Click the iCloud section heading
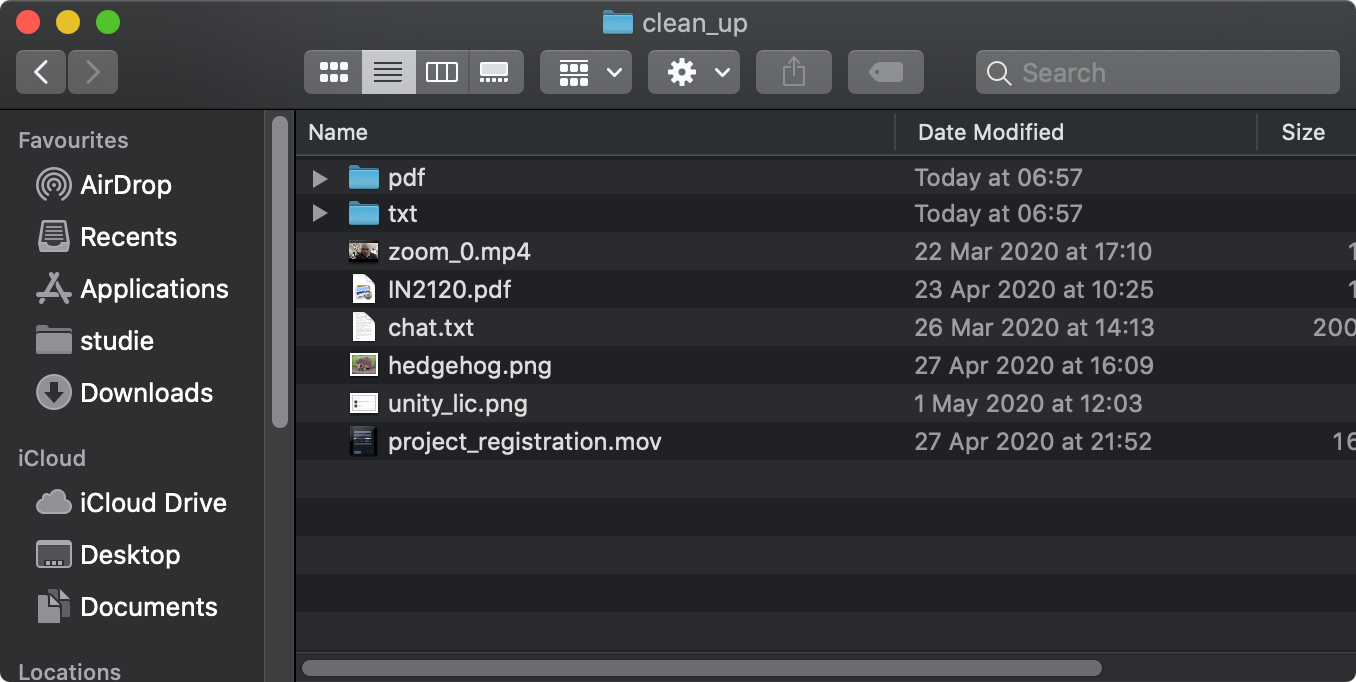This screenshot has height=682, width=1356. tap(52, 458)
